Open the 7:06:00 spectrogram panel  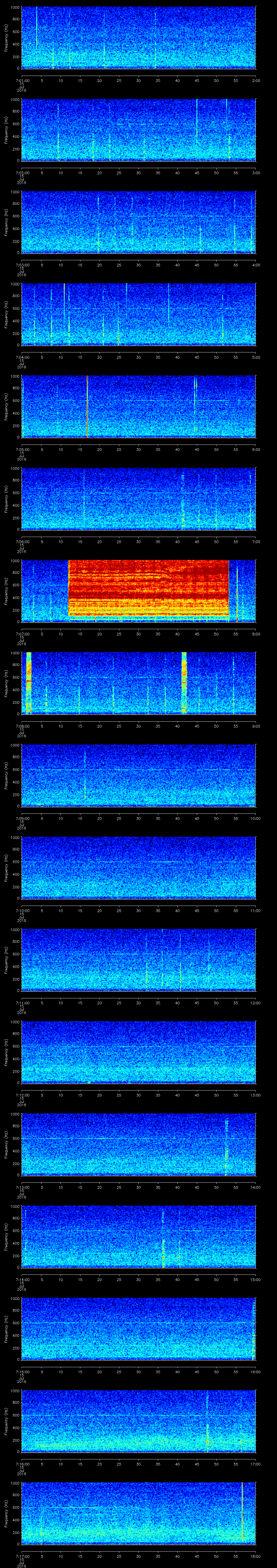138,499
